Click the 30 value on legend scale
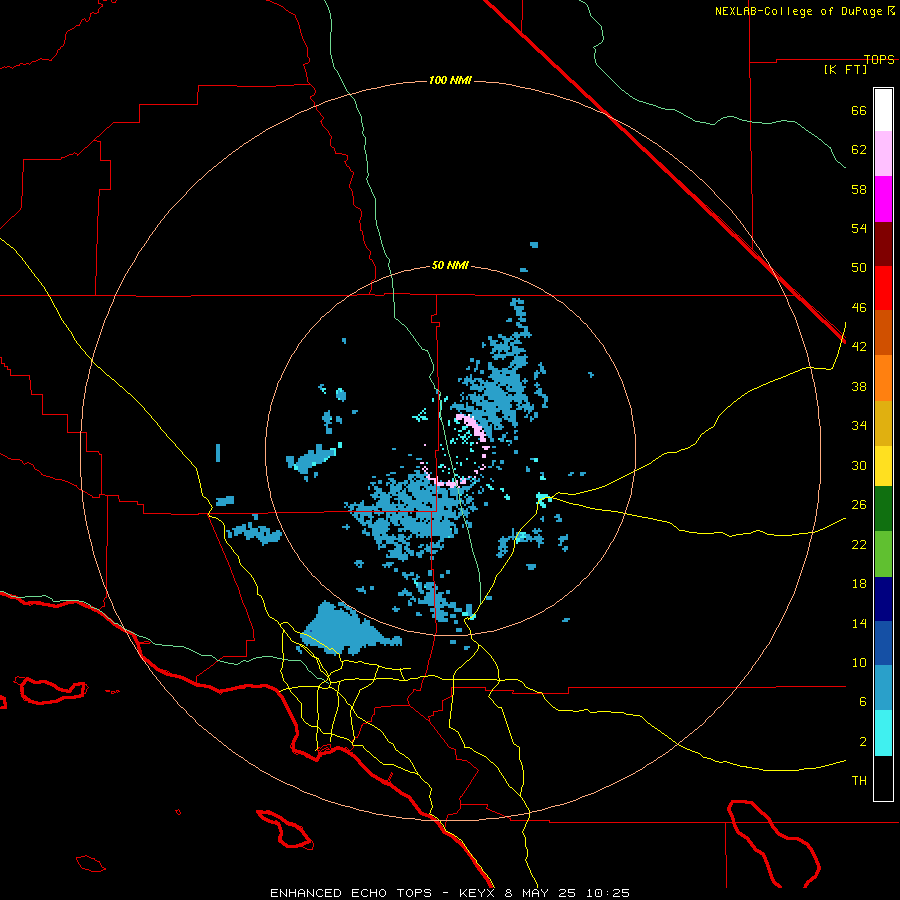The image size is (900, 900). 859,465
